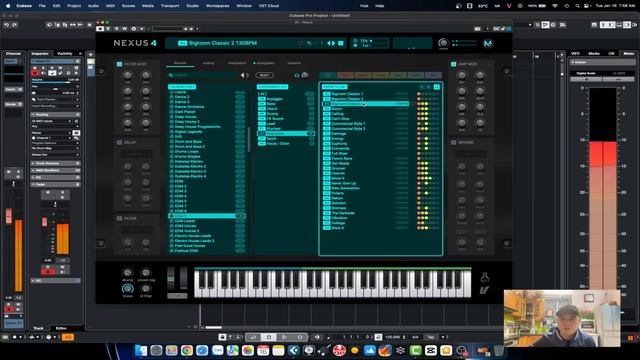Expand the MIDI Modifiers section in Inspector

click(56, 170)
